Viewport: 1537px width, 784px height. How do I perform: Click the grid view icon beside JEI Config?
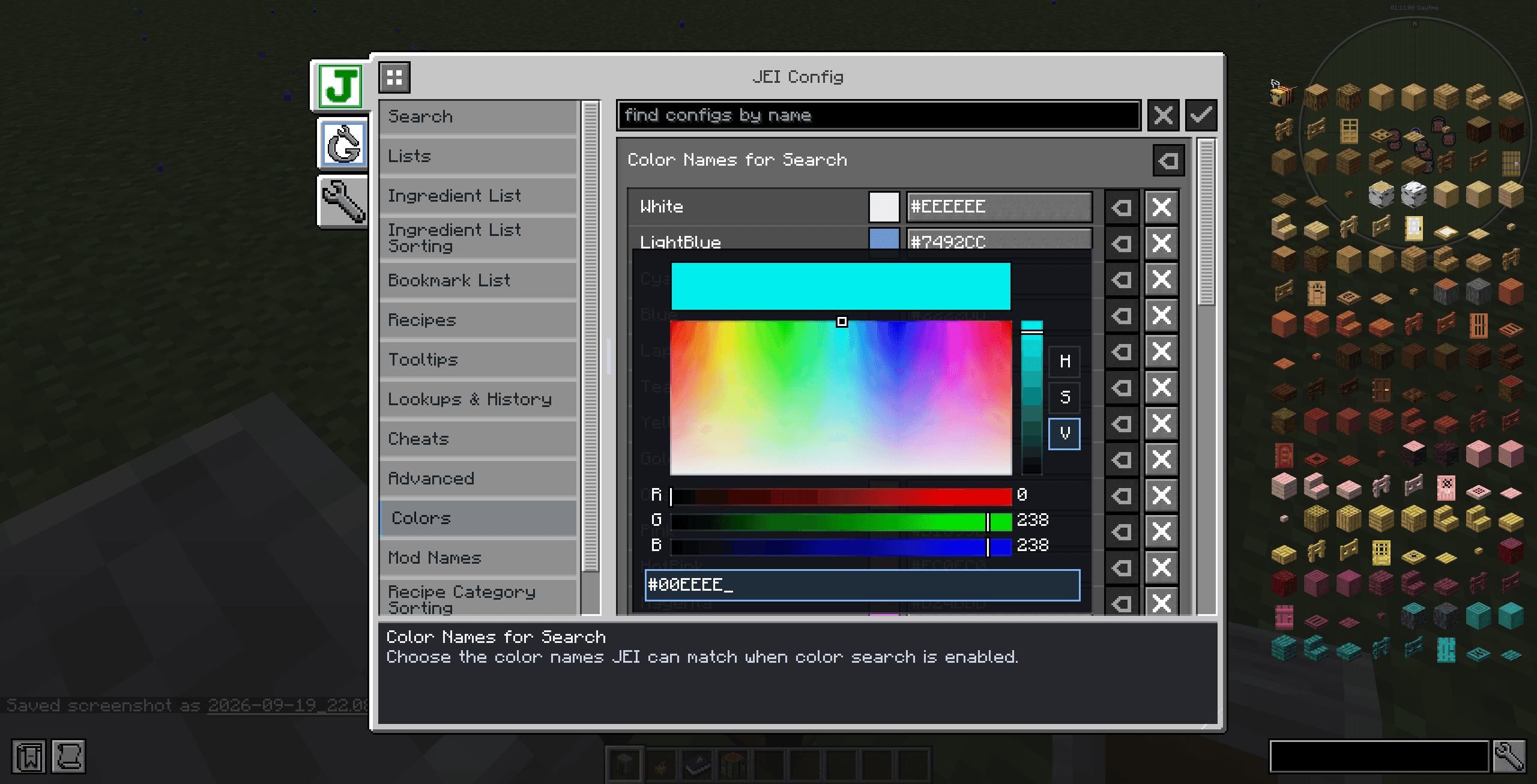pyautogui.click(x=394, y=77)
